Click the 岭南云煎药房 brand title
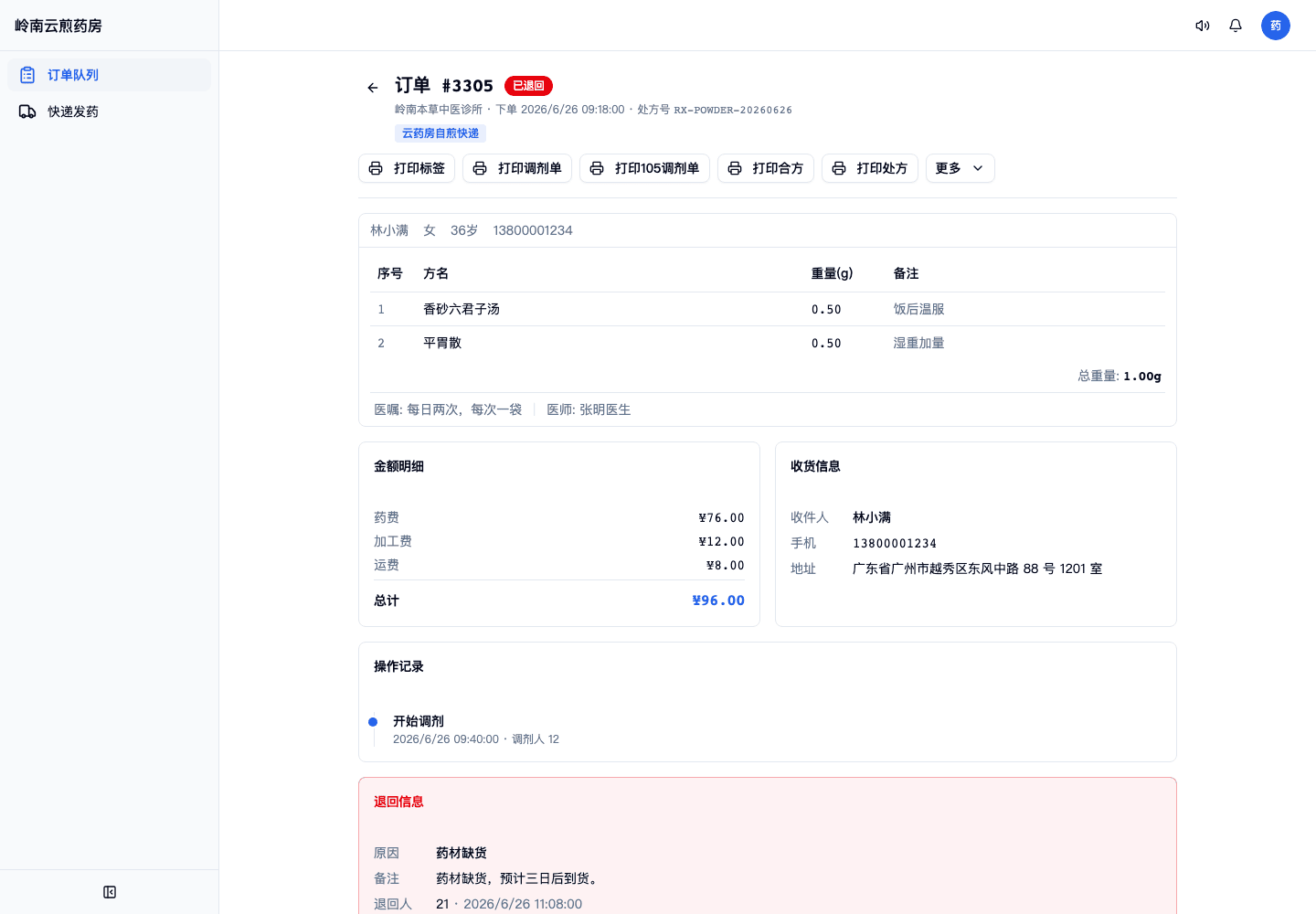1316x914 pixels. pos(58,26)
